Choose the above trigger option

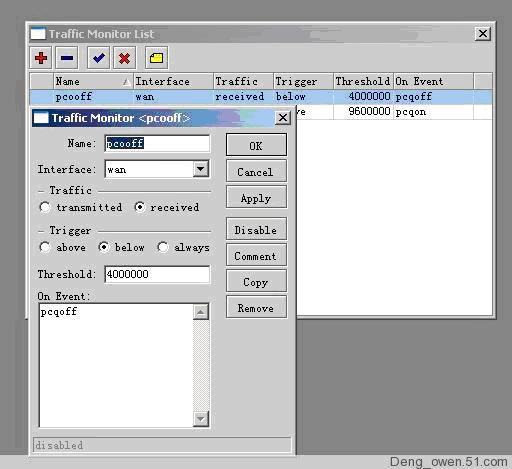[45, 247]
